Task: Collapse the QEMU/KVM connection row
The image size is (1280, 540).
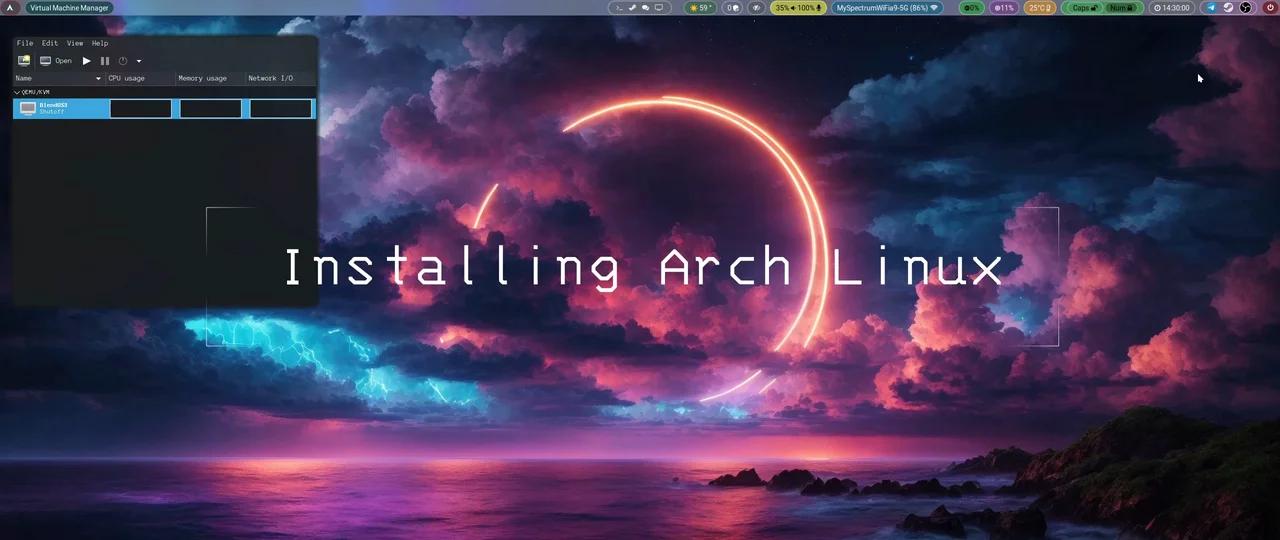Action: (17, 91)
